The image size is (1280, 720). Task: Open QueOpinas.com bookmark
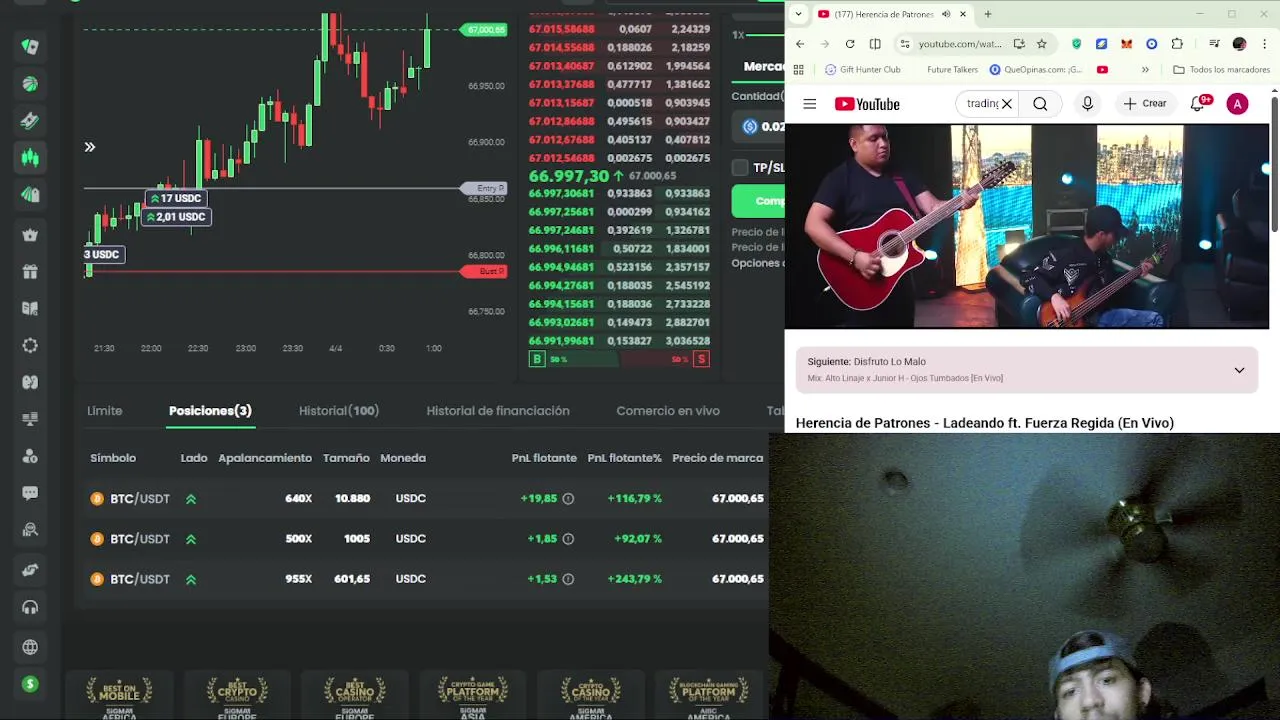point(1036,70)
